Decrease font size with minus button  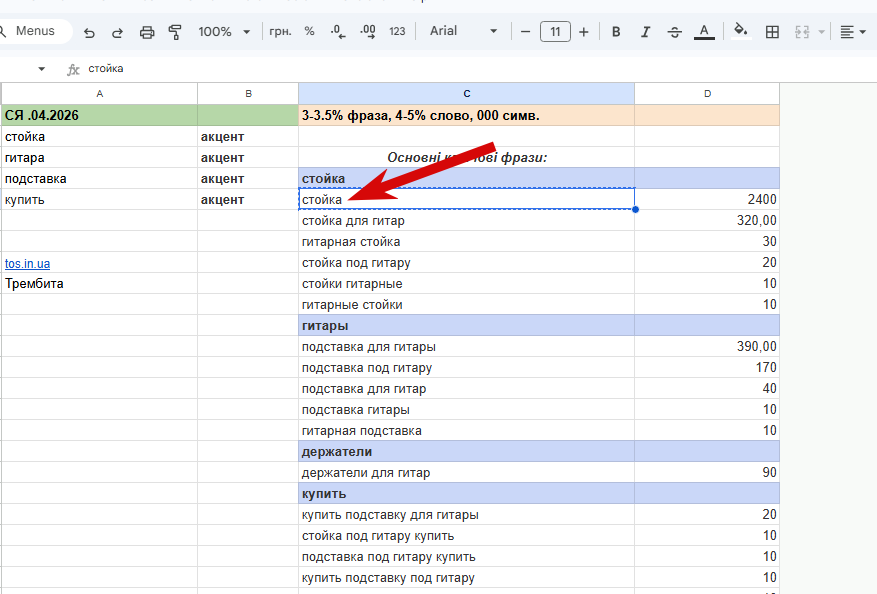click(x=525, y=32)
